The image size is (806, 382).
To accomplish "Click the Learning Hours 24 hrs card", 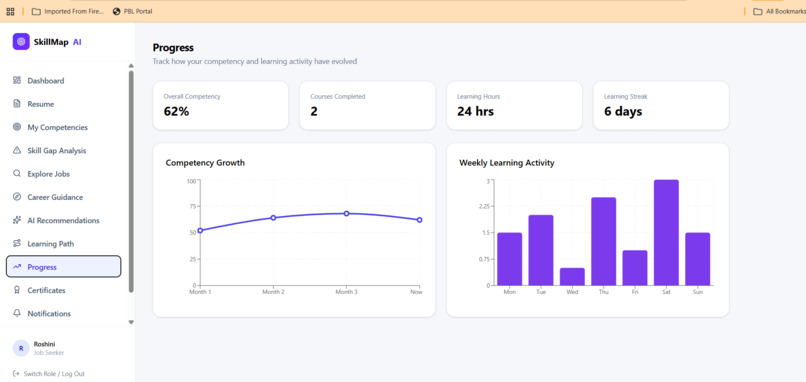I will [x=514, y=105].
